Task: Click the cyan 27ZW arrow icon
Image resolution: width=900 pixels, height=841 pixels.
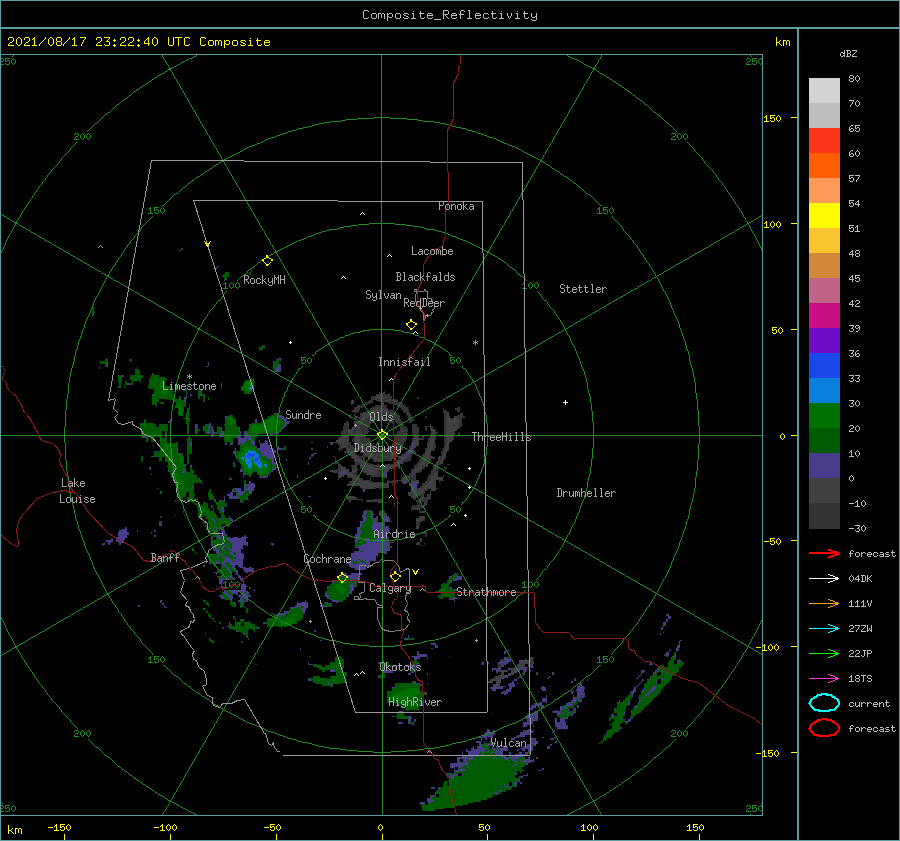Action: coord(824,629)
